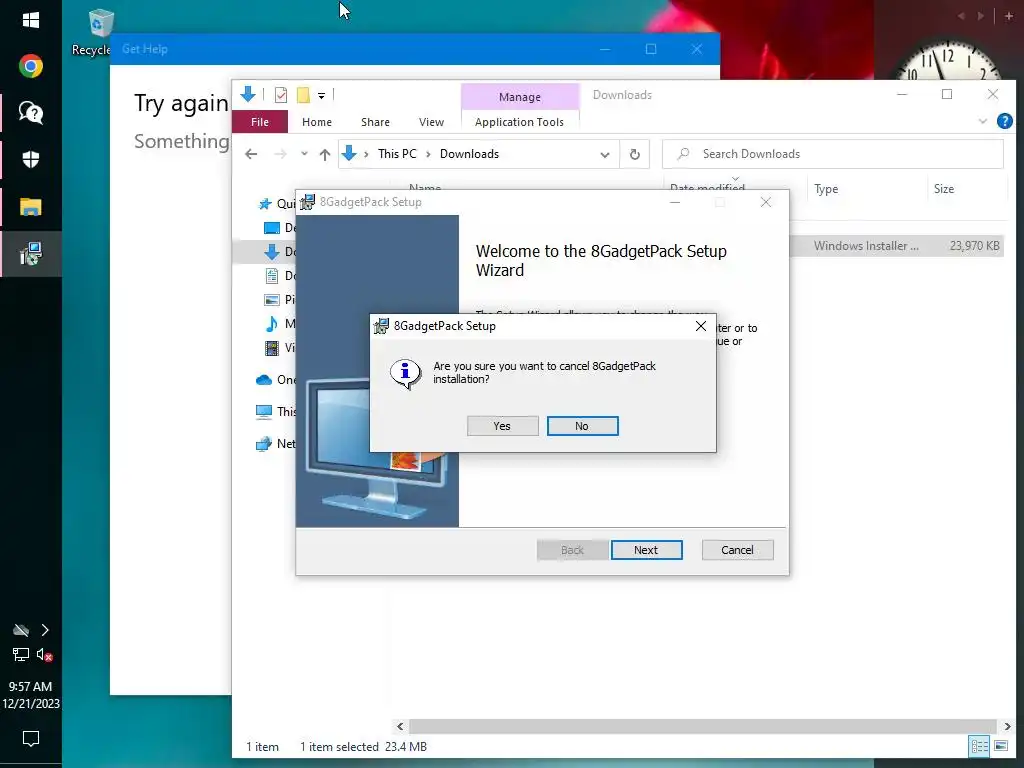Show hidden system tray icons
The image size is (1024, 768).
coord(44,630)
